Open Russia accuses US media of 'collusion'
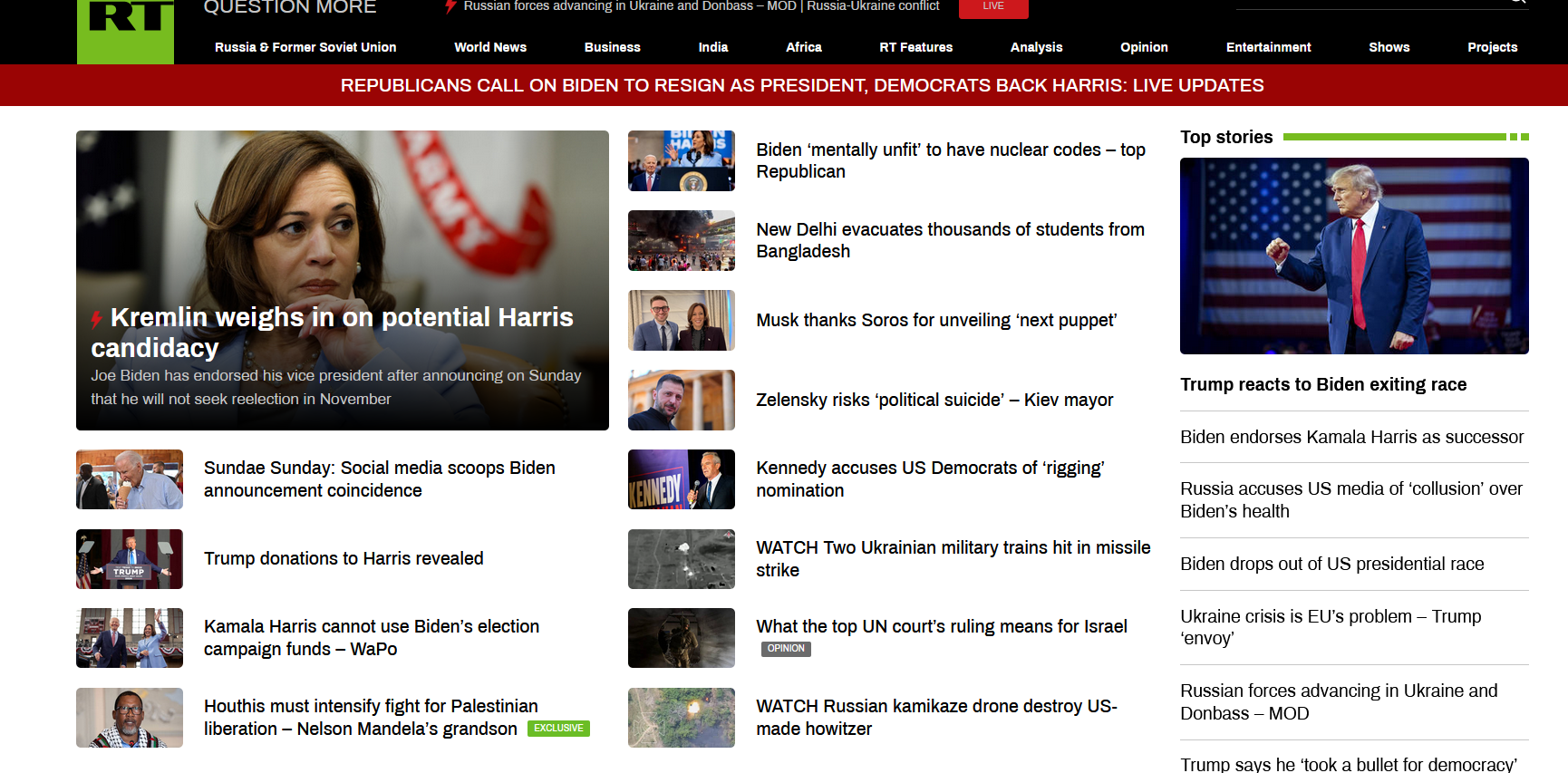This screenshot has height=773, width=1568. [1351, 500]
